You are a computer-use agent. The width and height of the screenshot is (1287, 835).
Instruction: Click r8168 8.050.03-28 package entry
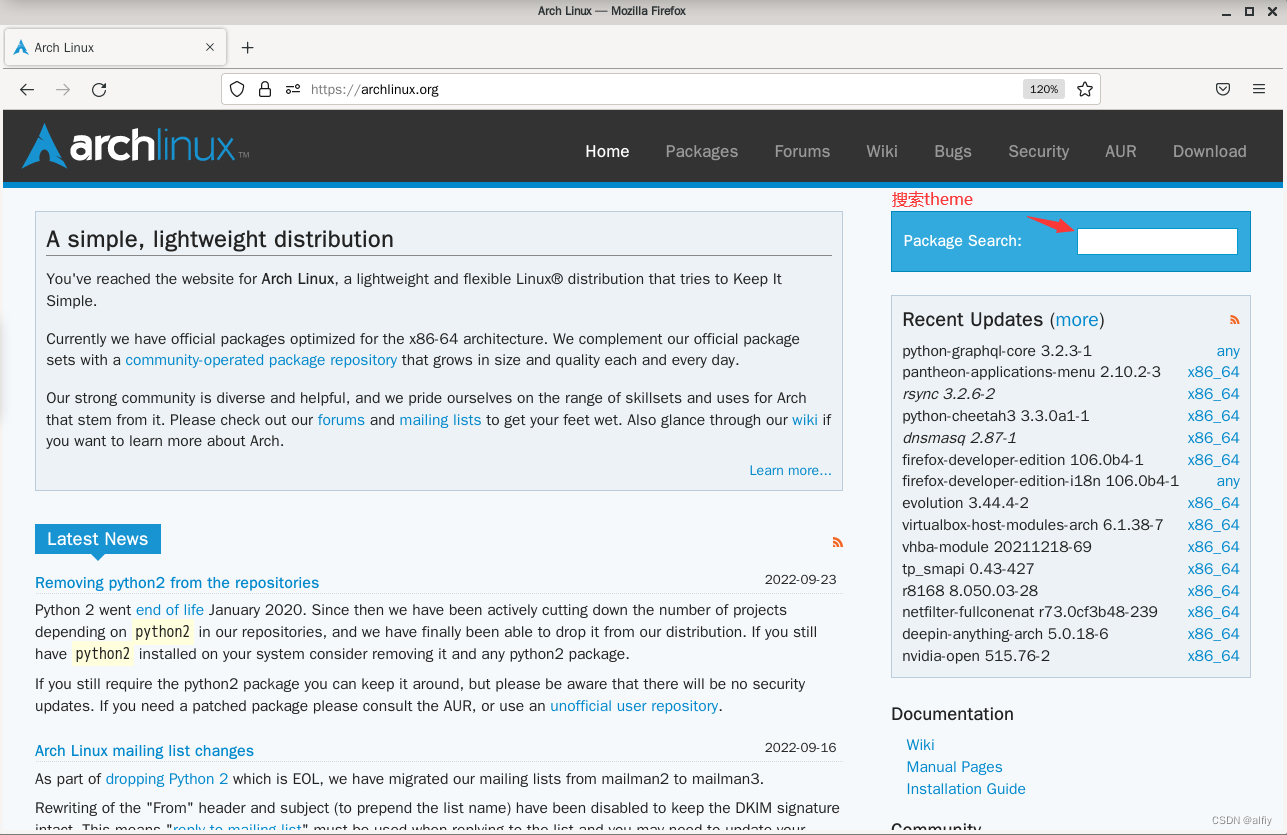tap(970, 591)
